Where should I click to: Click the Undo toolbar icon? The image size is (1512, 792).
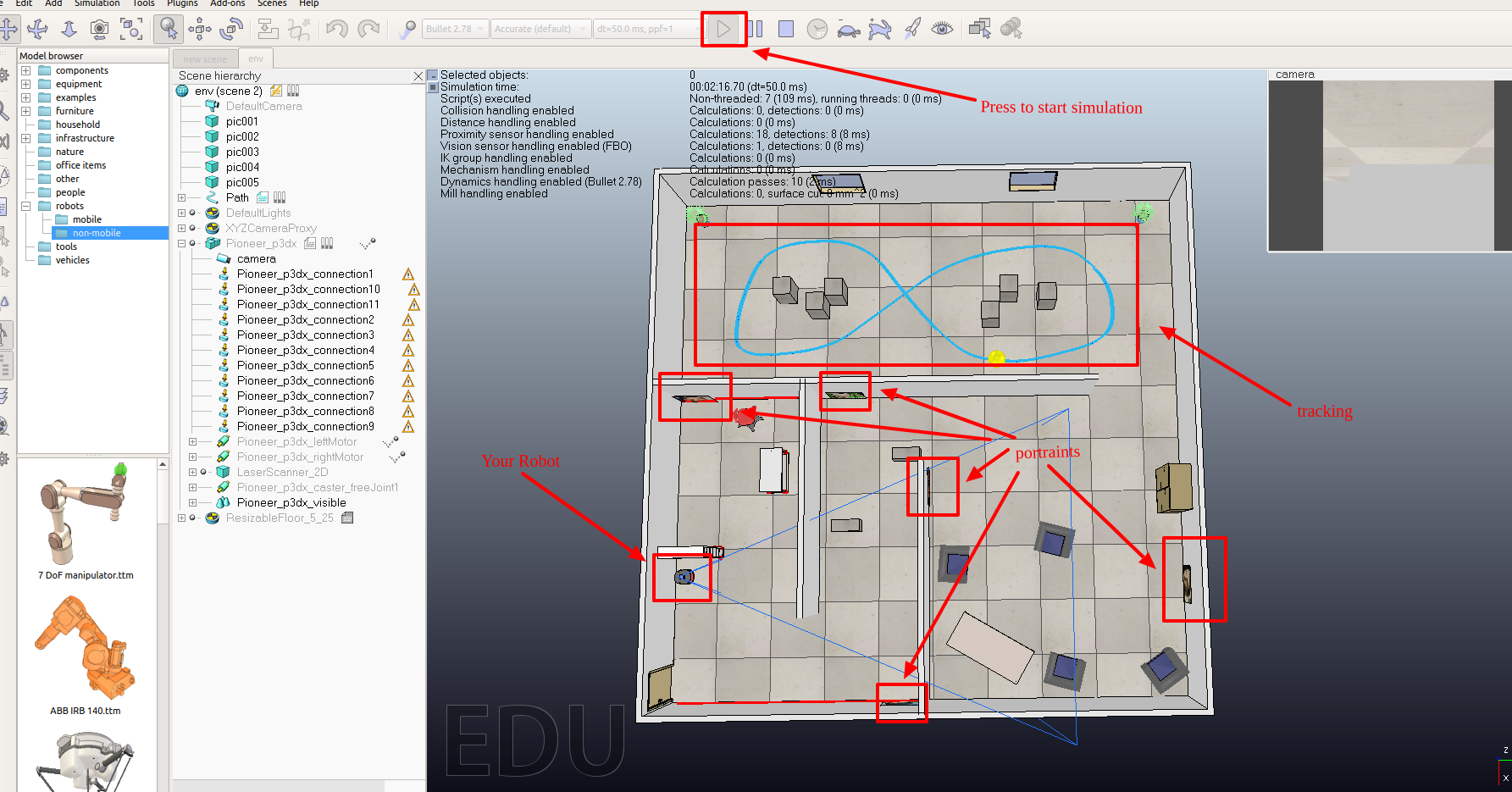336,29
